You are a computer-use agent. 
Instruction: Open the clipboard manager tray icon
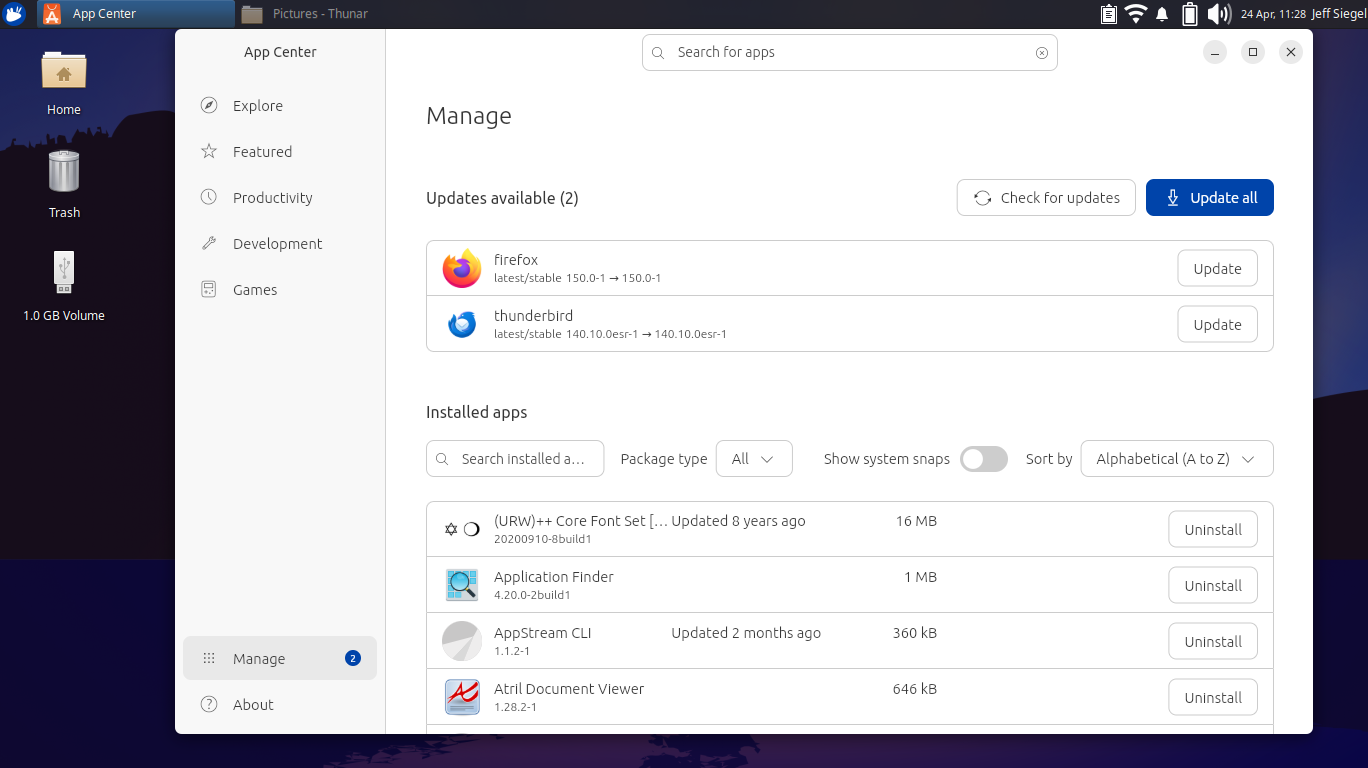[1108, 14]
